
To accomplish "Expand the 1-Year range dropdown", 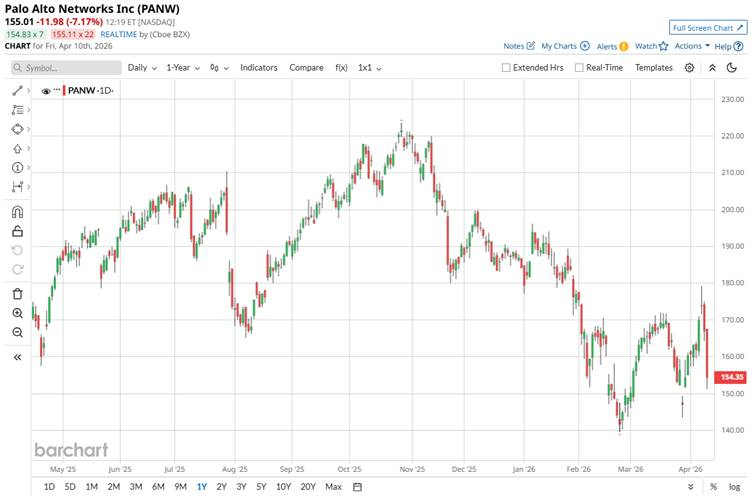I will pyautogui.click(x=183, y=67).
